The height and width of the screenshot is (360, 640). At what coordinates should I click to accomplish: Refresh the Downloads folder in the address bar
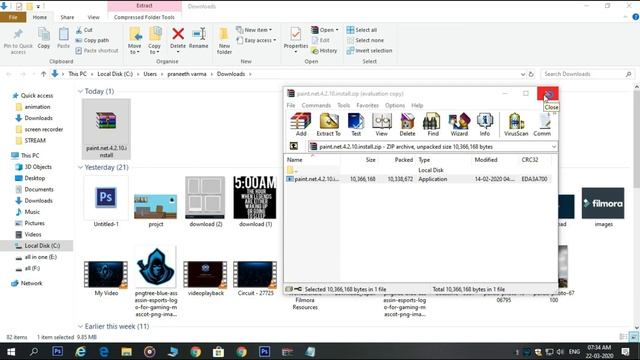531,74
